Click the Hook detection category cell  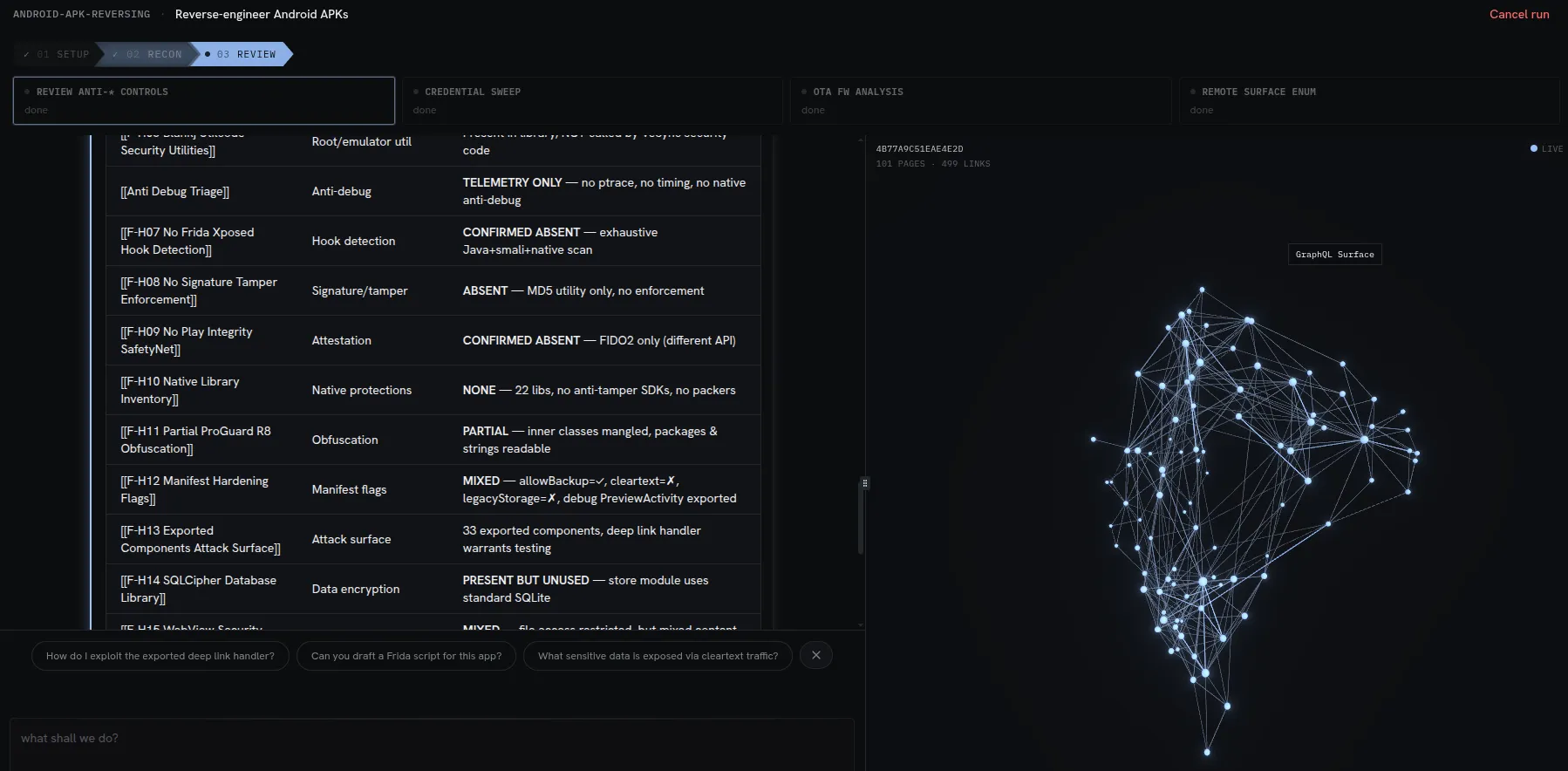[x=353, y=241]
